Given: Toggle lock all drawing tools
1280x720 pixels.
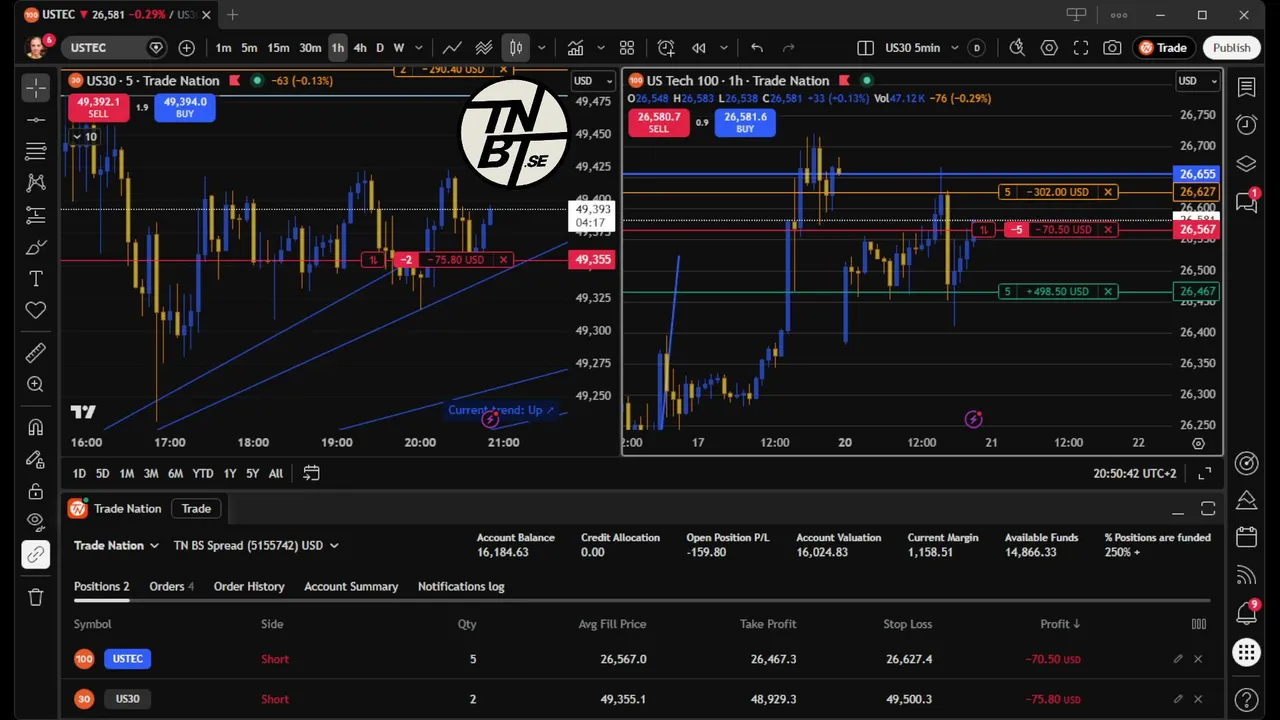Looking at the screenshot, I should [36, 491].
